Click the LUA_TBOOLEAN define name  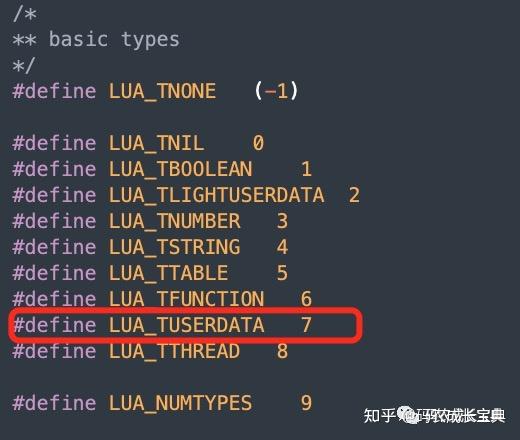point(180,169)
